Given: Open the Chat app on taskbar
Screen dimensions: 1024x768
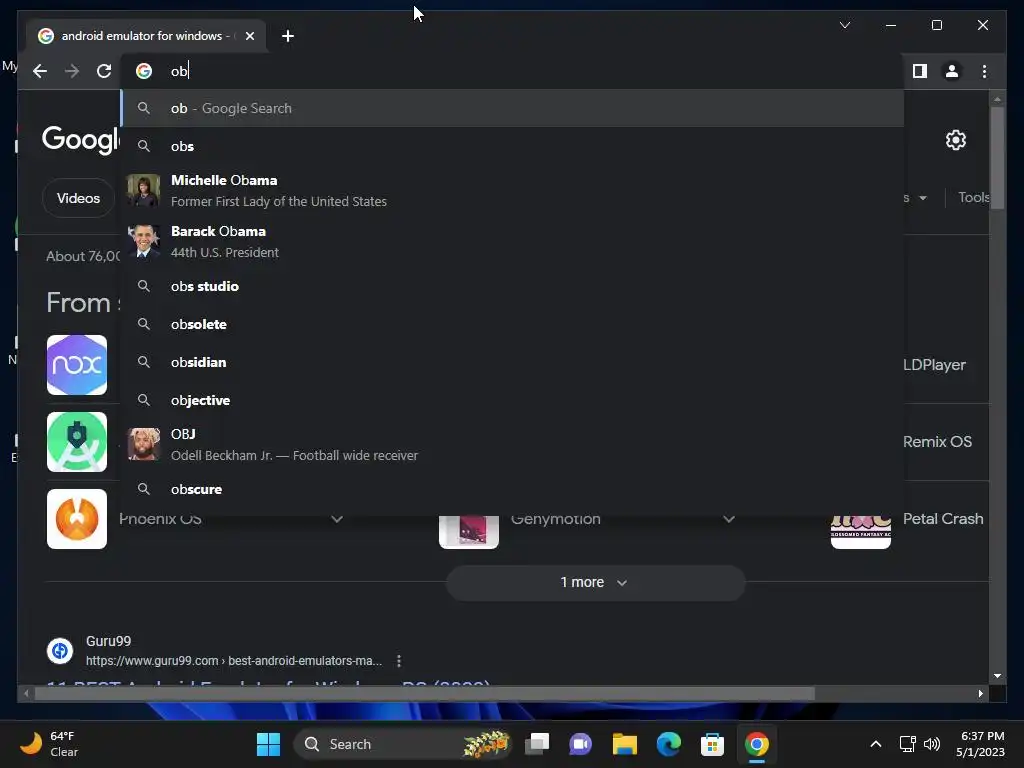Looking at the screenshot, I should tap(581, 744).
